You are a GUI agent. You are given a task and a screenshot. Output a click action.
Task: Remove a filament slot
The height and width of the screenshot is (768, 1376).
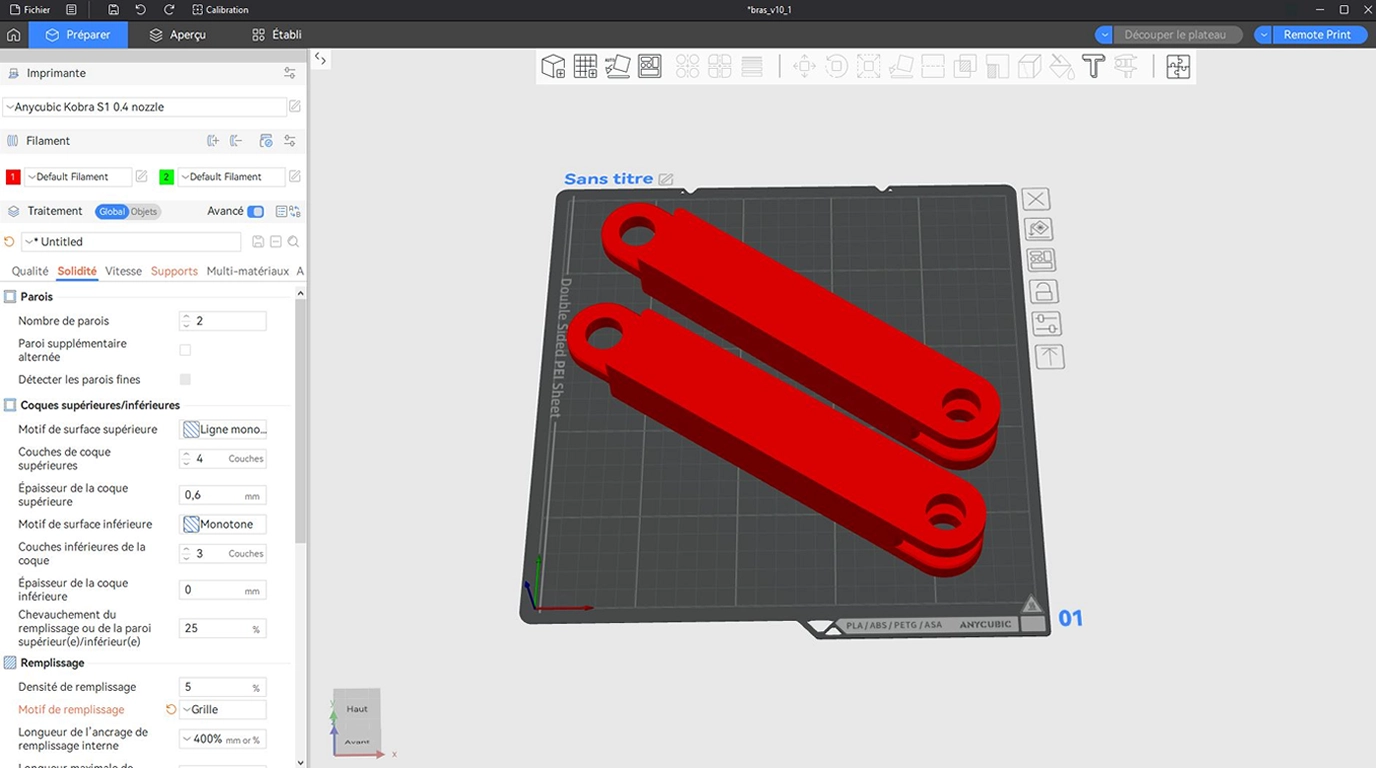tap(237, 141)
